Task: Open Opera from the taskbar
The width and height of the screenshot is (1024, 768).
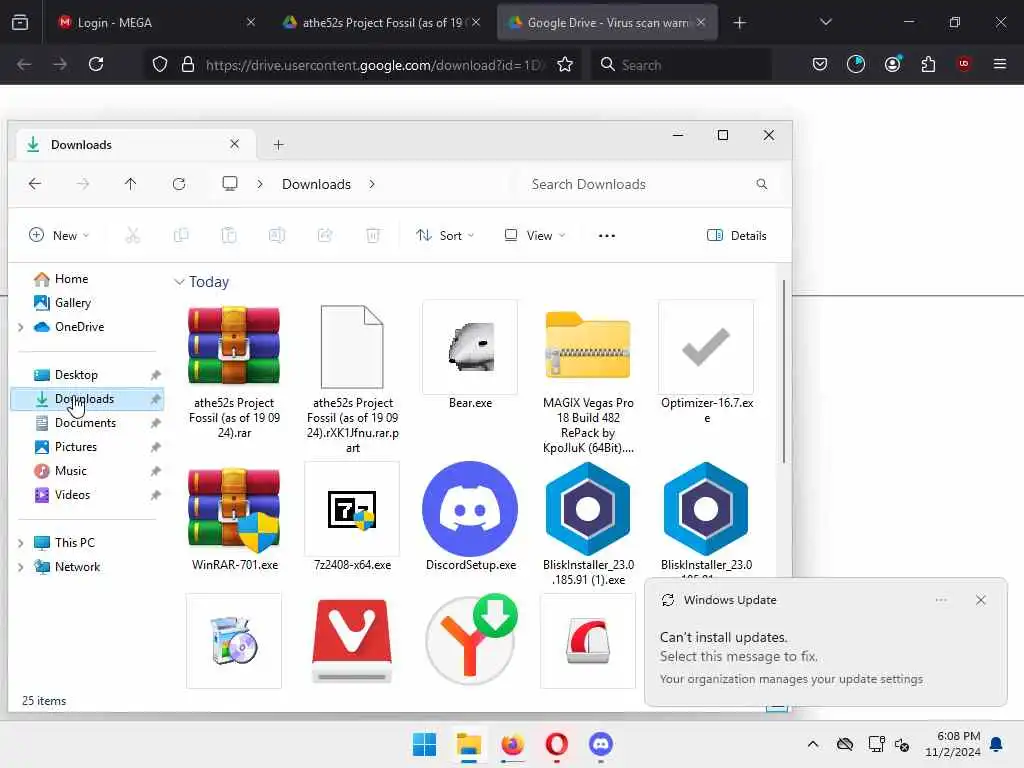Action: (x=556, y=744)
